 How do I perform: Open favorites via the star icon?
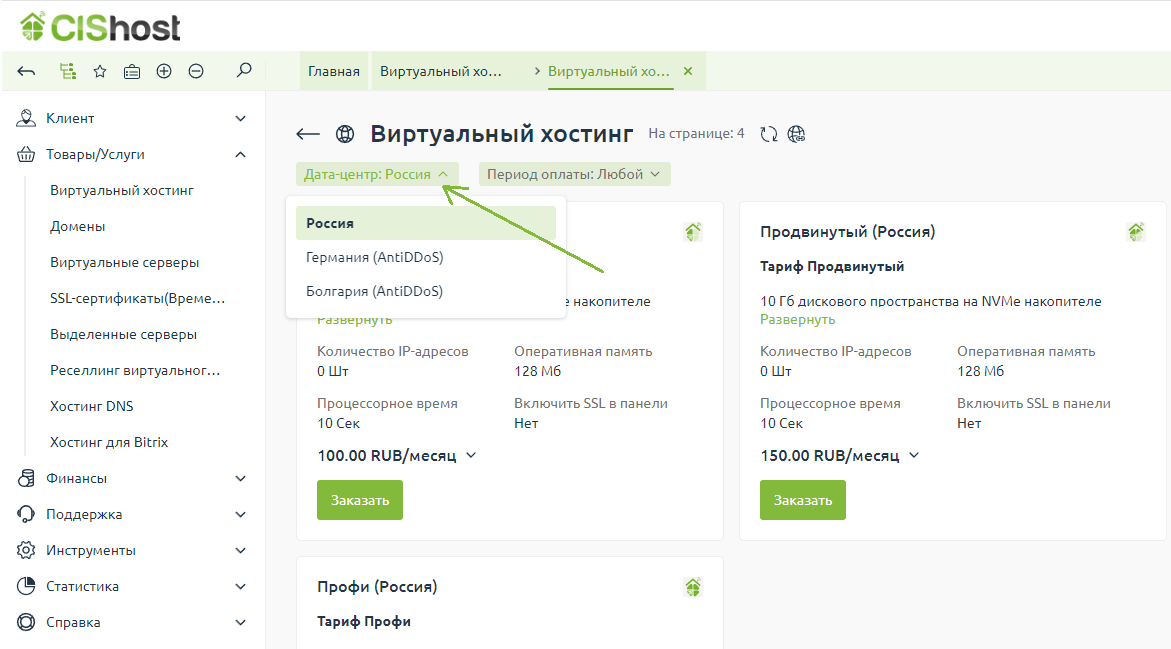(x=100, y=71)
